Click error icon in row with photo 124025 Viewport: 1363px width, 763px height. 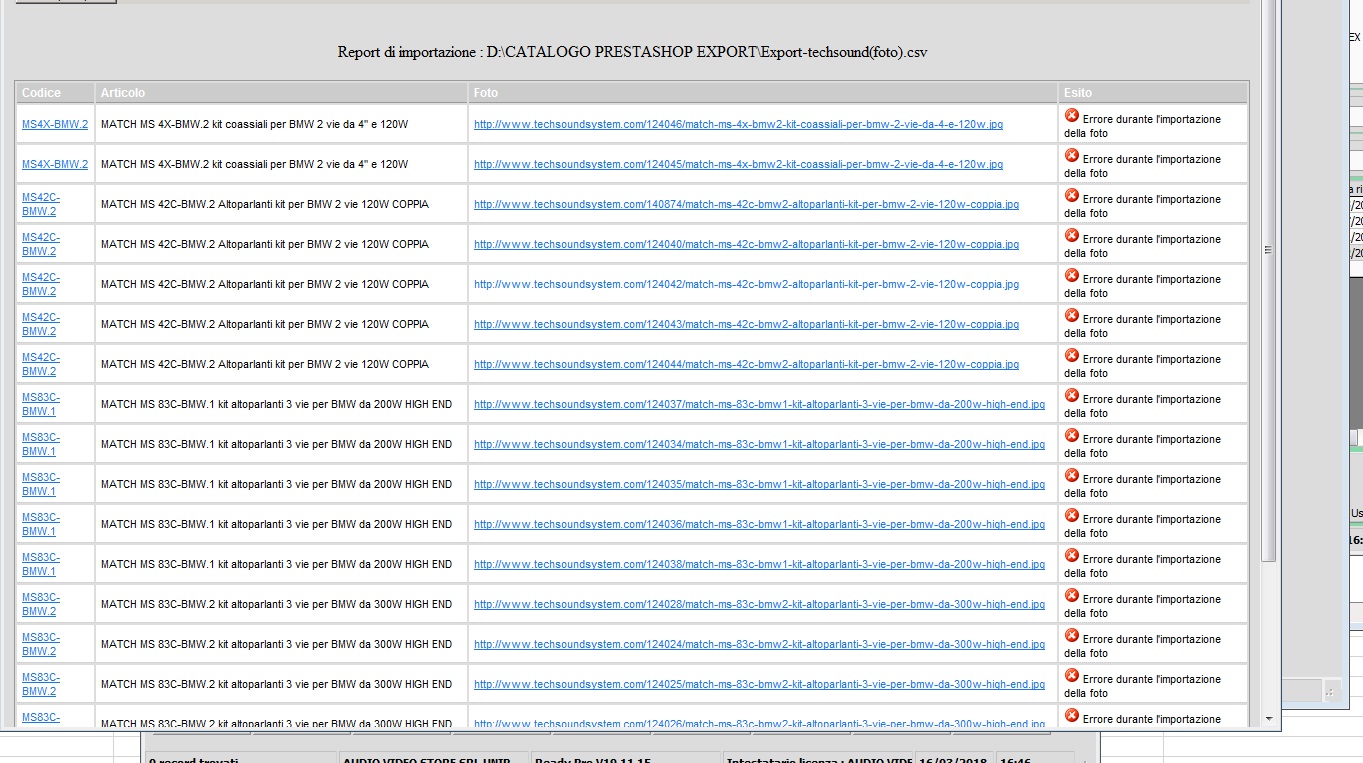(1072, 676)
